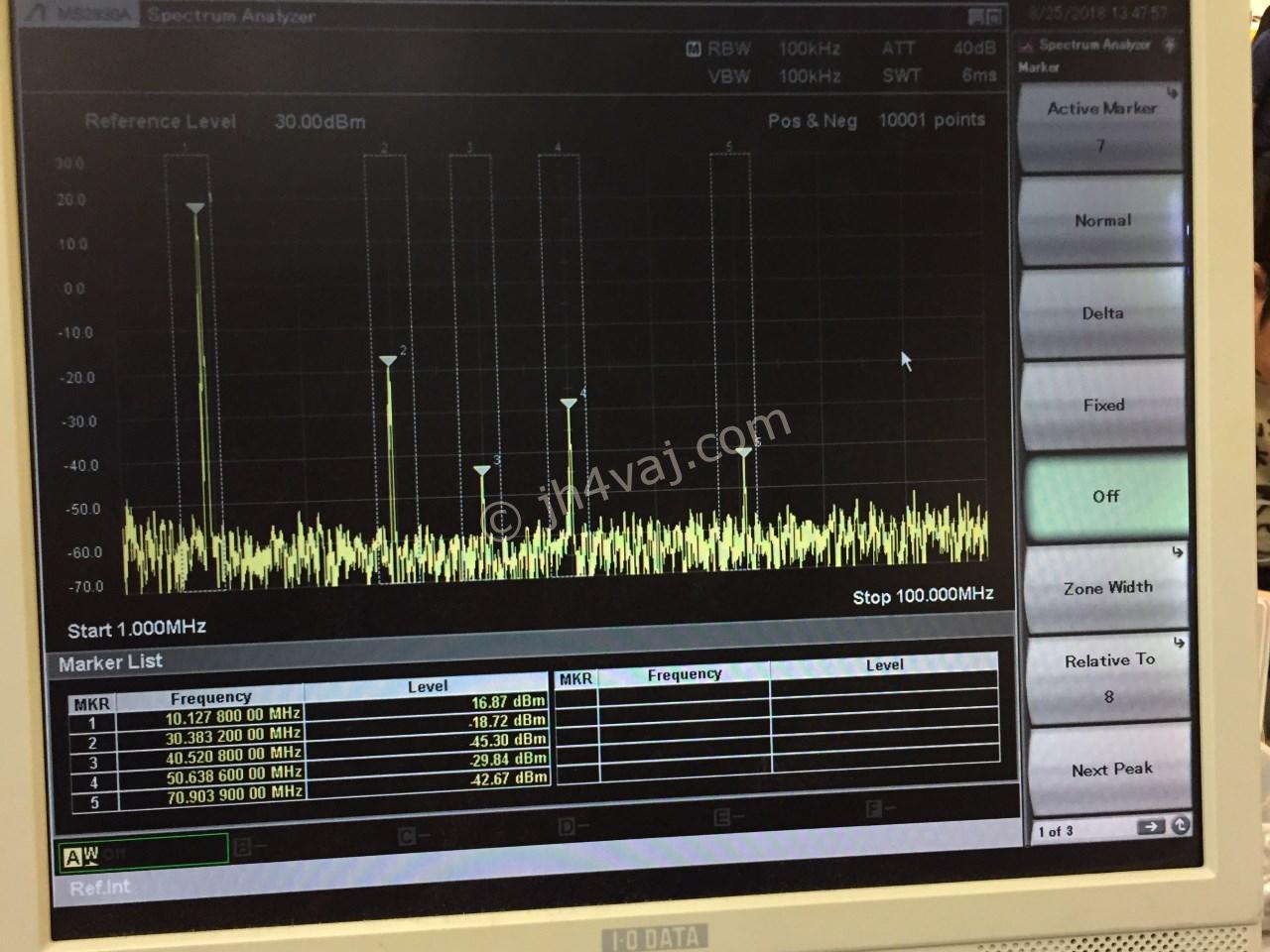Select trace E indicator in the bottom bar
This screenshot has height=952, width=1270.
tap(724, 818)
